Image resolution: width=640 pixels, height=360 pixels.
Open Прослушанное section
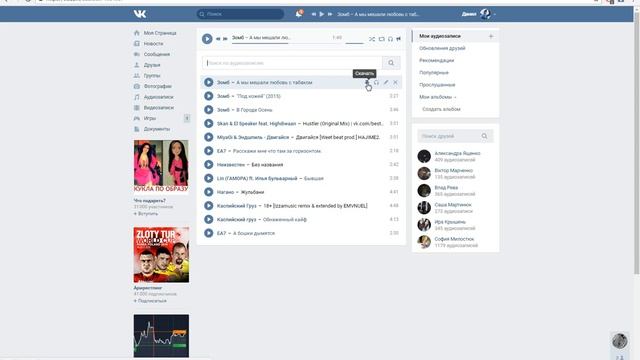(x=437, y=85)
